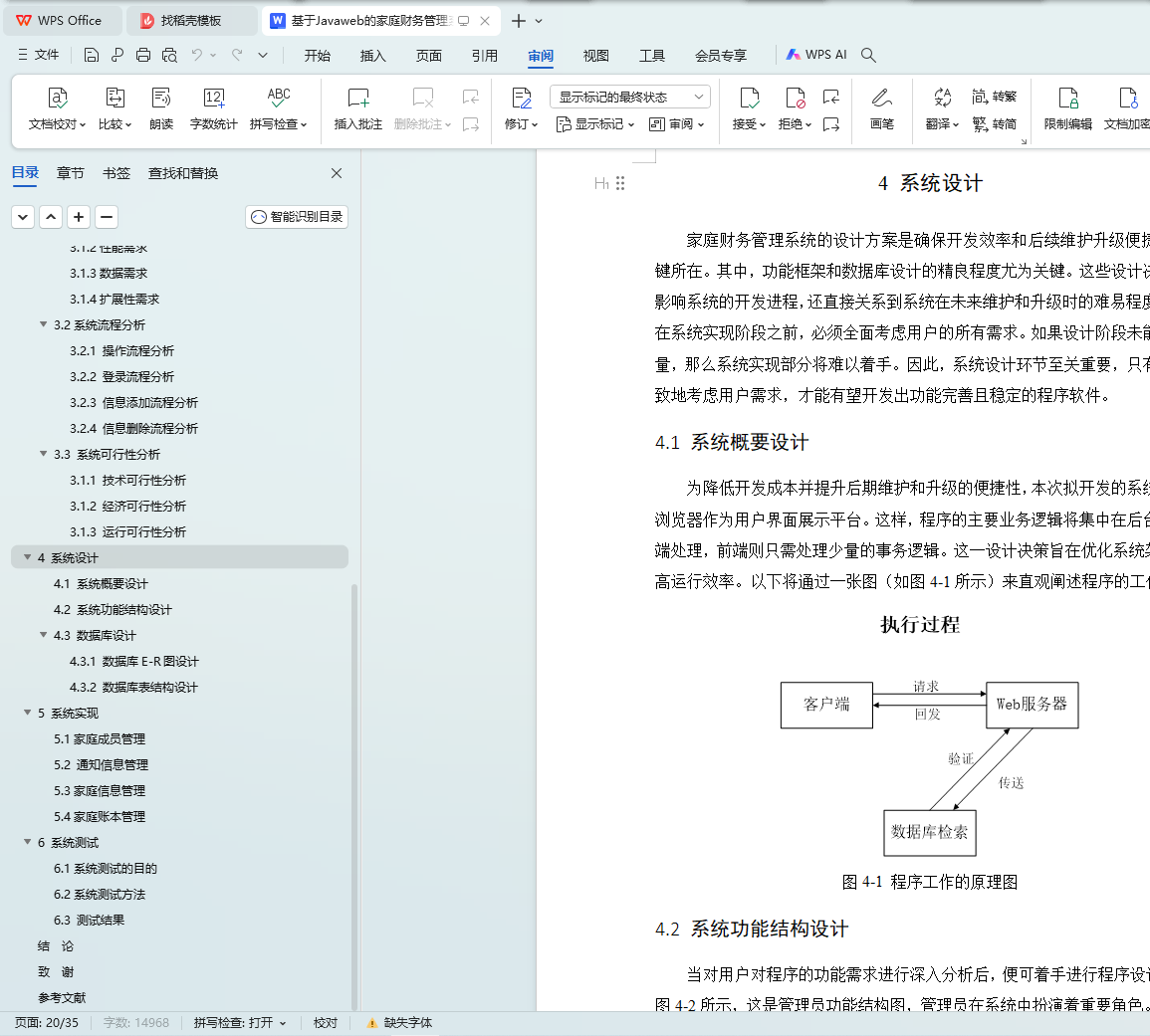Collapse the 6 系统测试 node
Screen dimensions: 1150x1036
click(27, 842)
